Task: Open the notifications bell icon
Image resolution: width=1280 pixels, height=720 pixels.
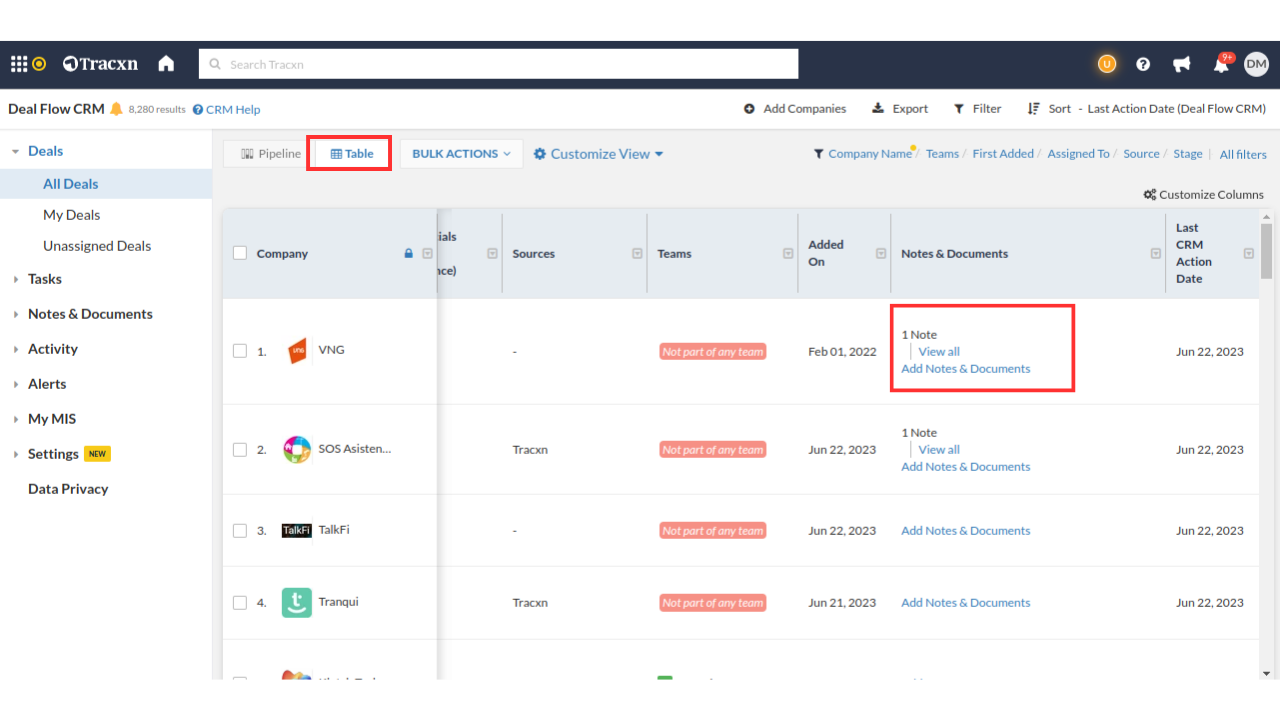Action: [x=1221, y=65]
